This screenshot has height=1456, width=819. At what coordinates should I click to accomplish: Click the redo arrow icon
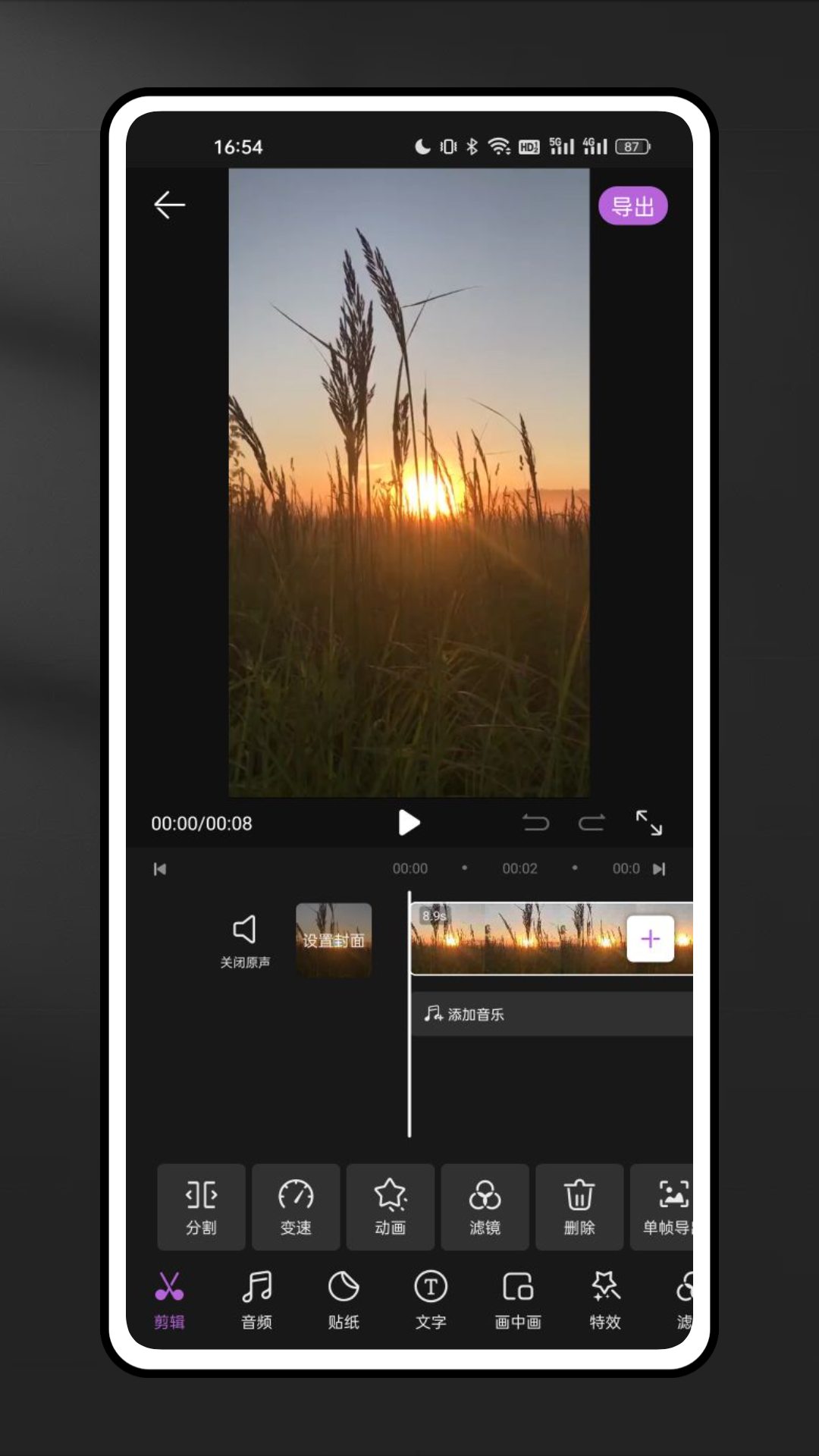pyautogui.click(x=591, y=823)
